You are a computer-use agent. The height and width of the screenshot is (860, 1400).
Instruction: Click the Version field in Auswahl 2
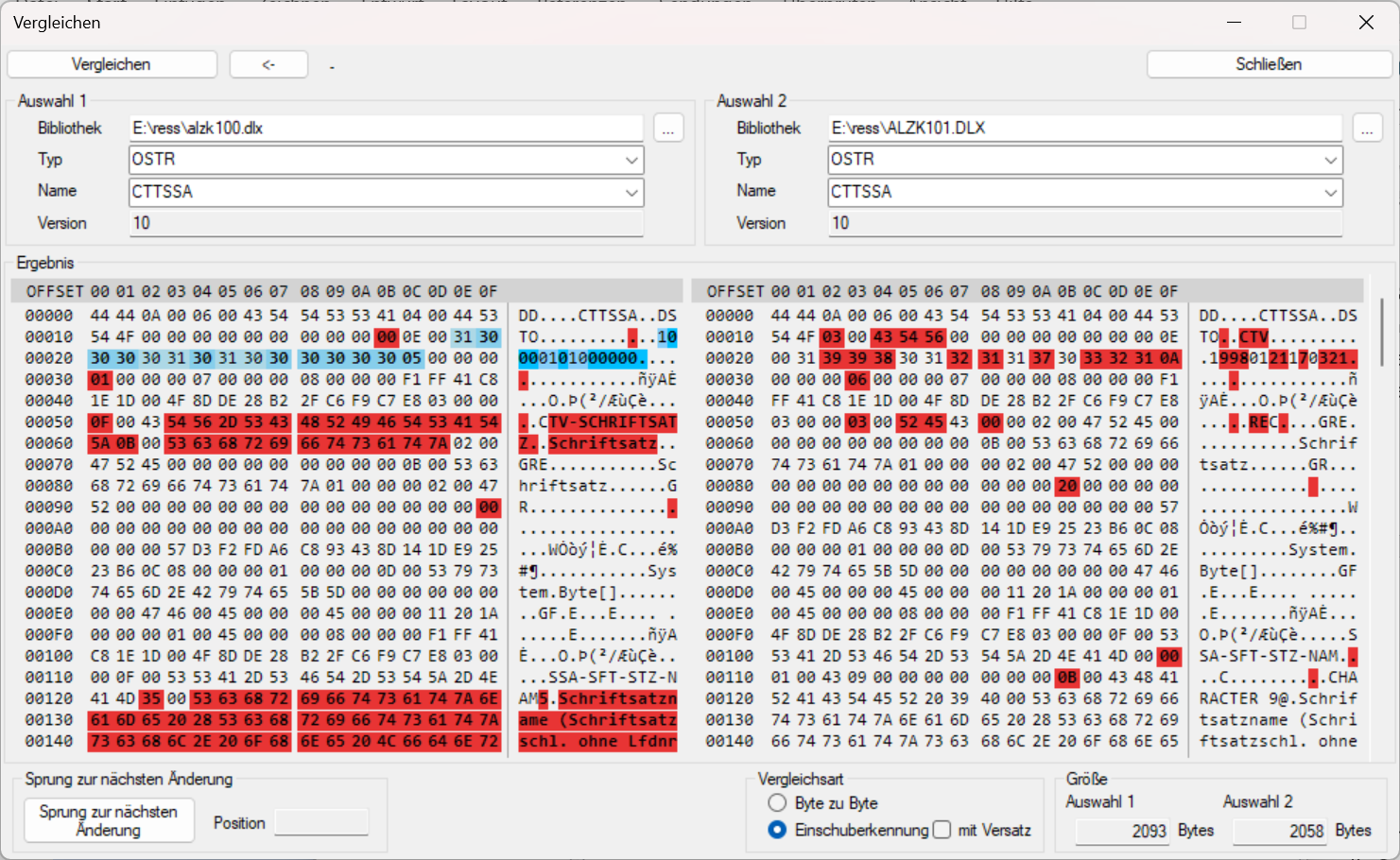[1084, 223]
